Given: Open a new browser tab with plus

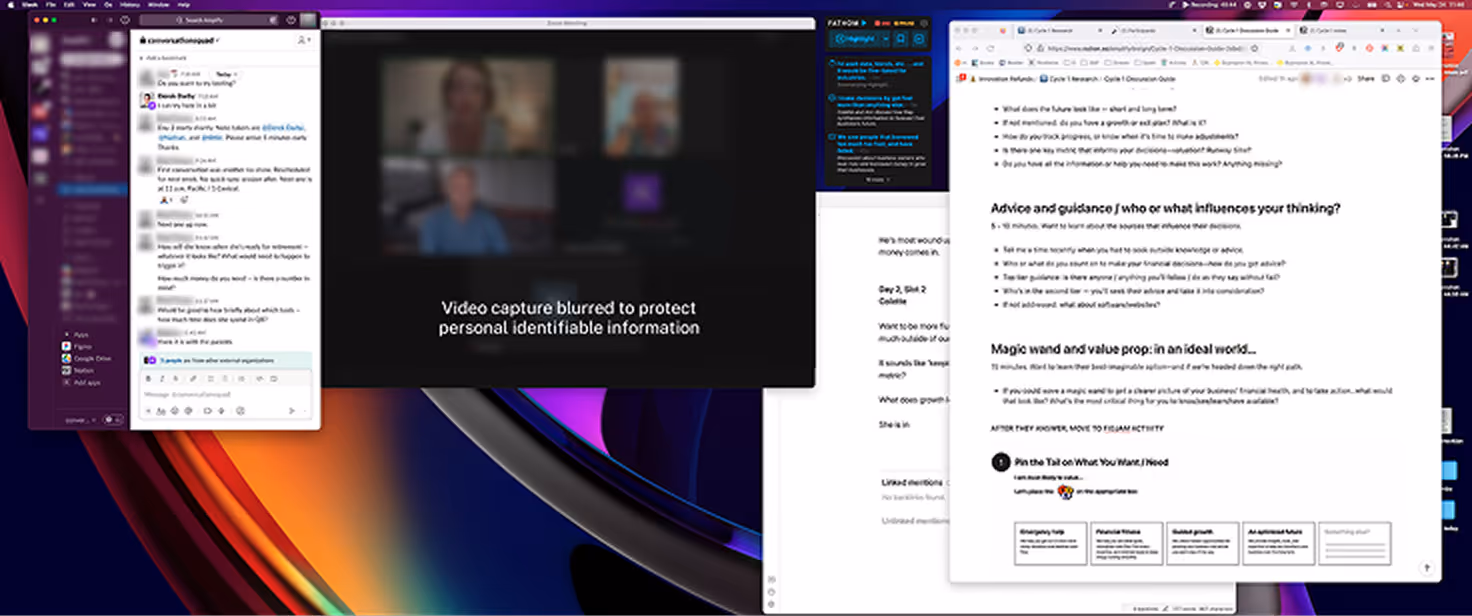Looking at the screenshot, I should click(1398, 31).
